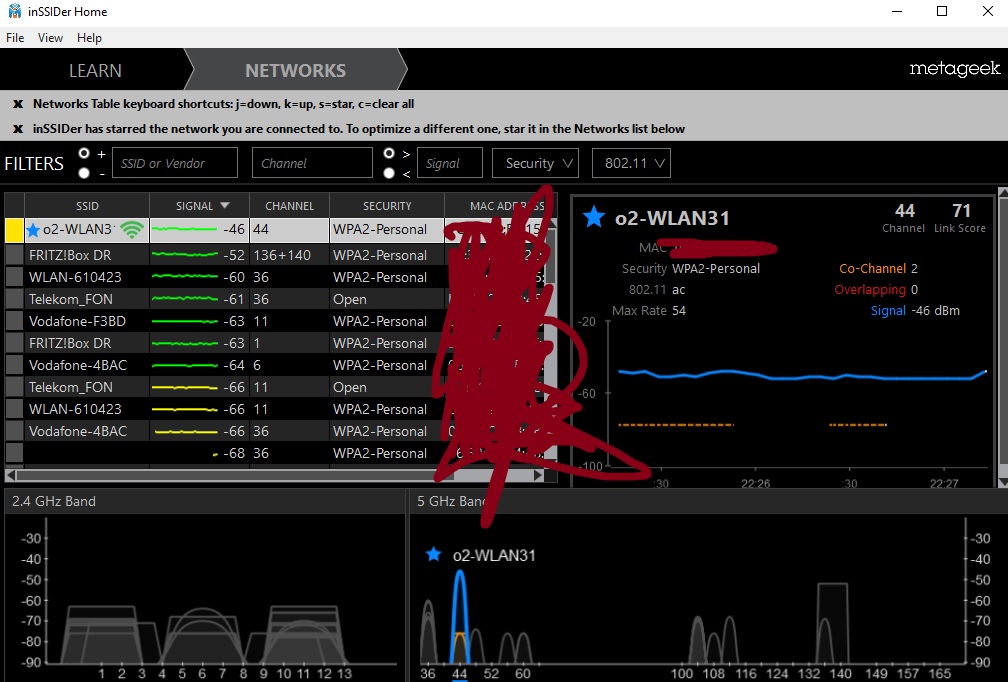This screenshot has width=1008, height=682.
Task: Click the horizontal scrollbar right arrow
Action: coord(538,476)
